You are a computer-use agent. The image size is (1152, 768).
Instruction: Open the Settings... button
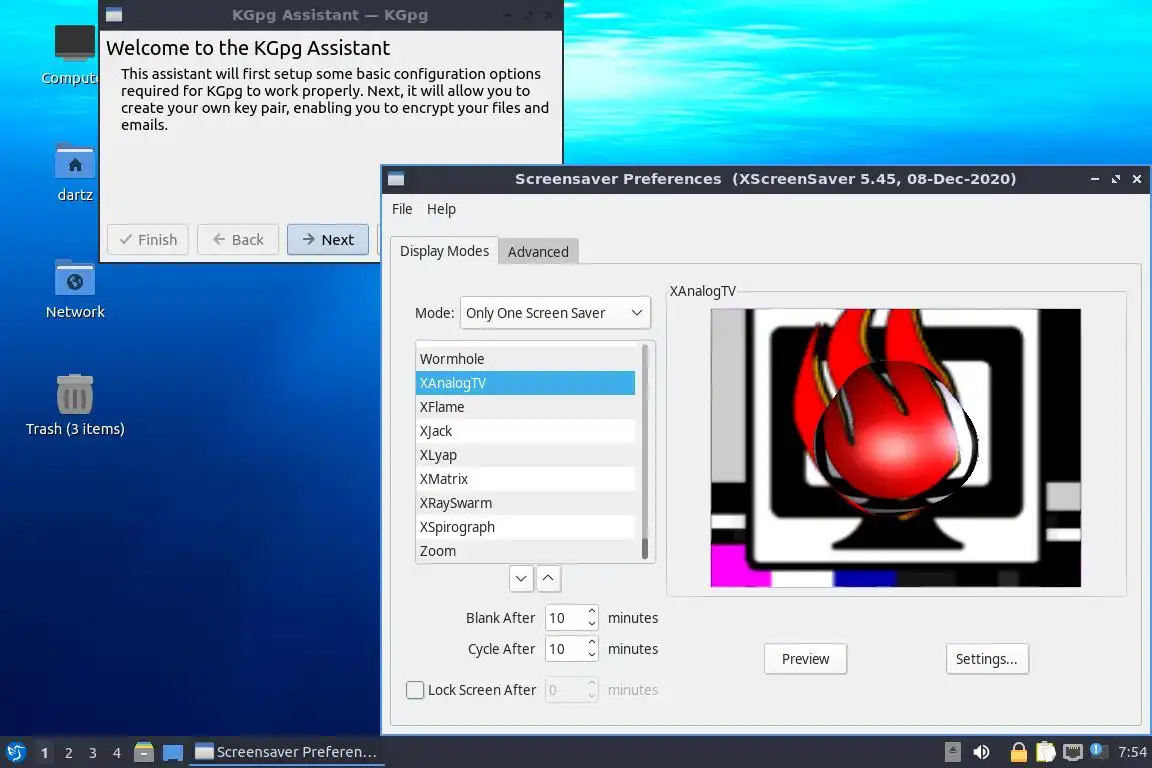click(x=987, y=659)
